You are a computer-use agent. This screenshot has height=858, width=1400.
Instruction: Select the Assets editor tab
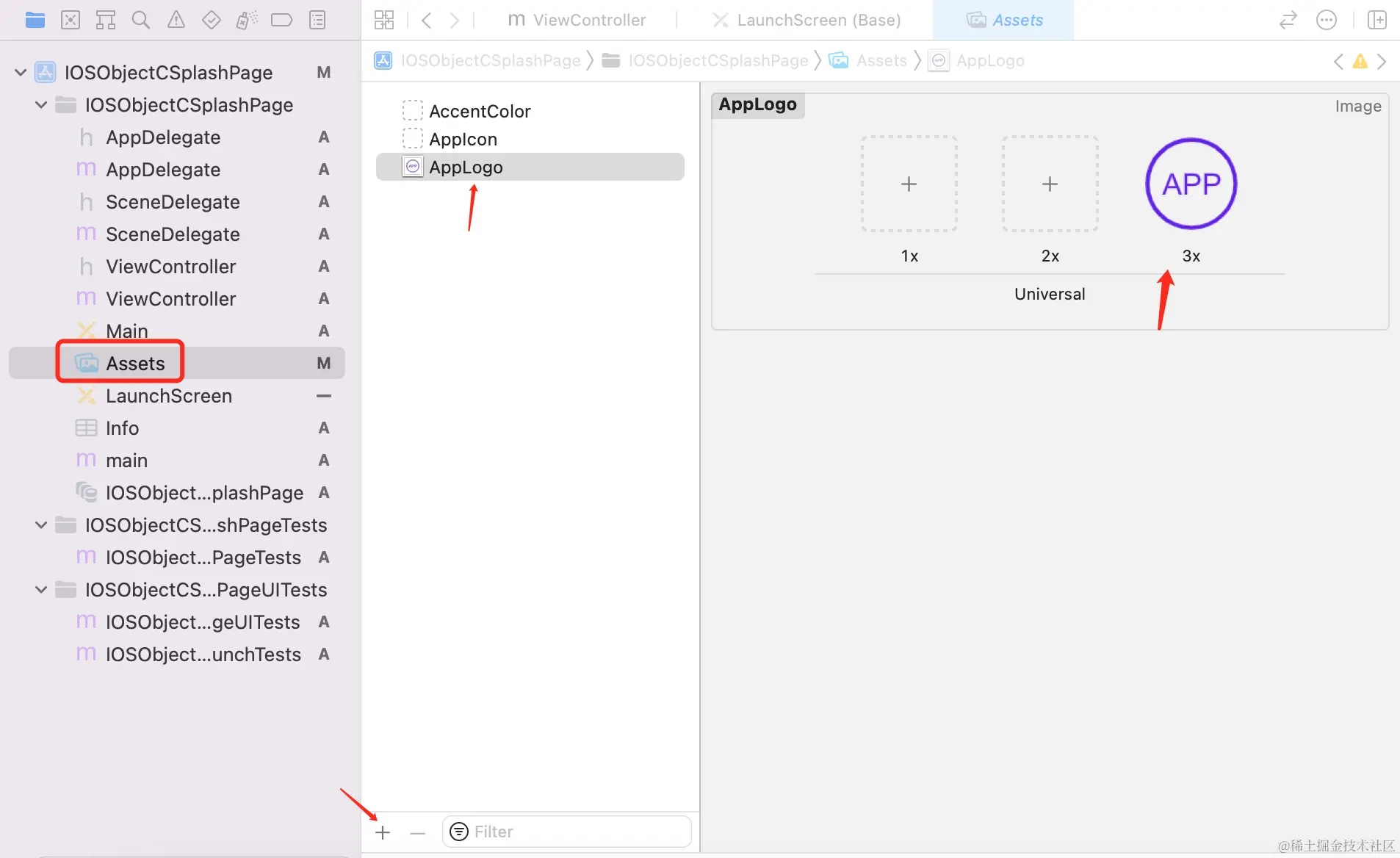(1004, 20)
